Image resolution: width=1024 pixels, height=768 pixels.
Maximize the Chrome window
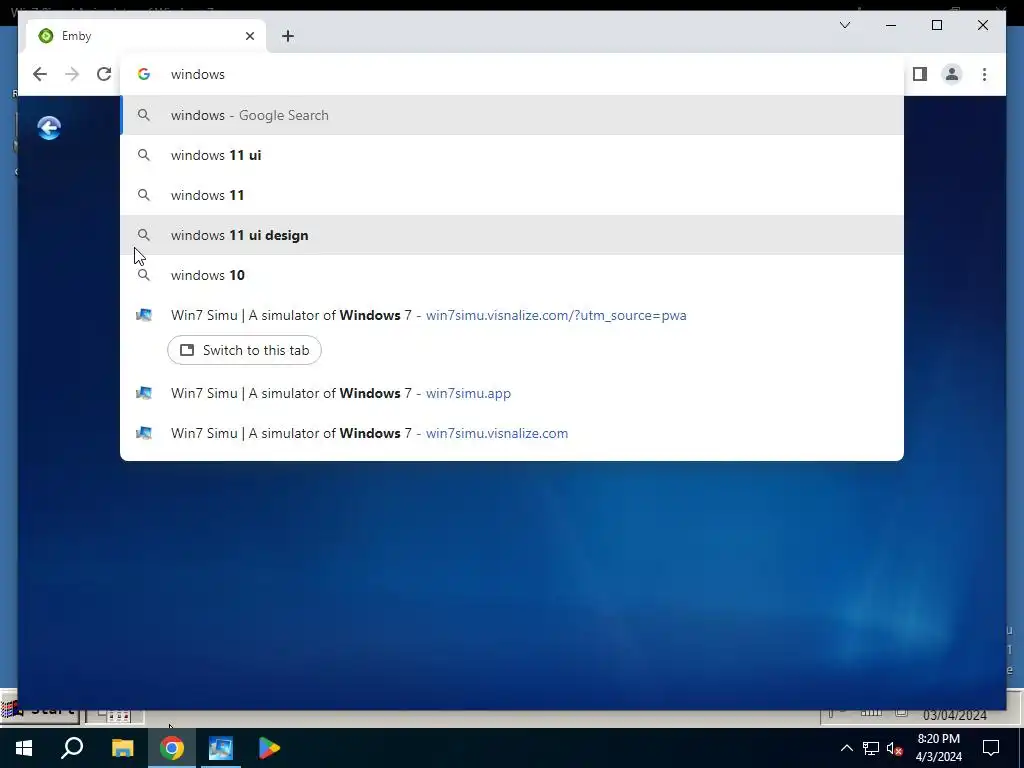(x=936, y=25)
